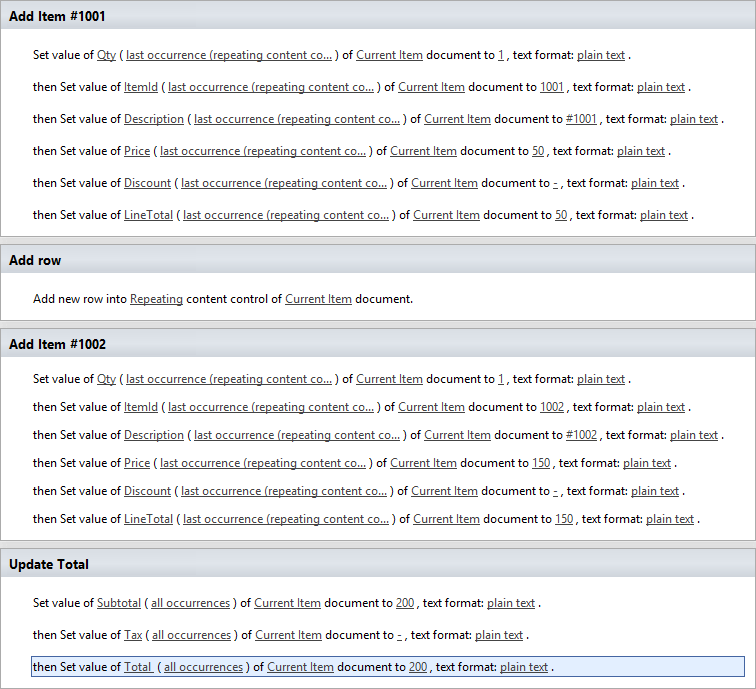This screenshot has height=689, width=756.
Task: Click 'last occurrence' link on Qty row of #1001
Action: pyautogui.click(x=229, y=55)
